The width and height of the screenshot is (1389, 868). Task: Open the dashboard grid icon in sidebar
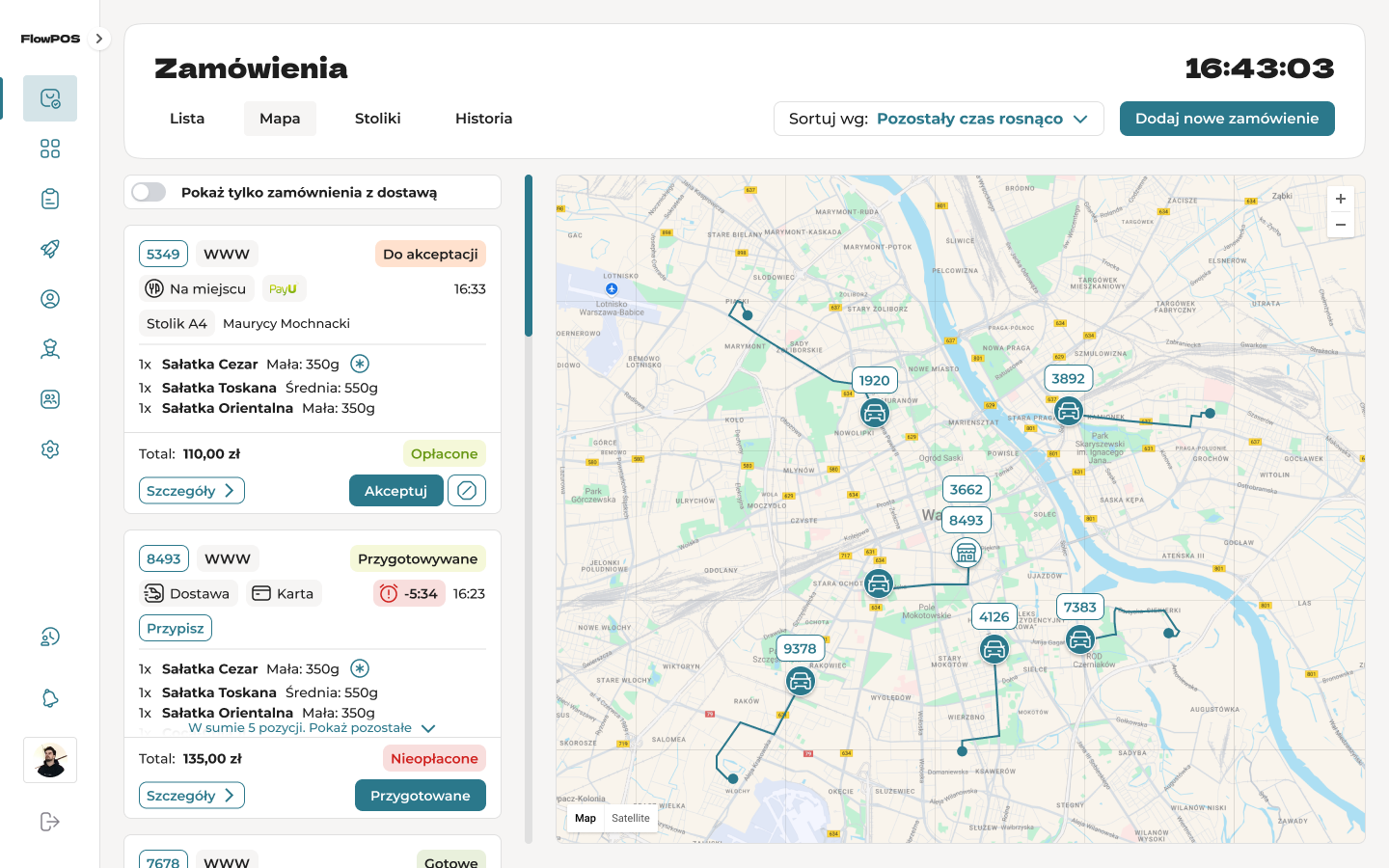pos(50,149)
